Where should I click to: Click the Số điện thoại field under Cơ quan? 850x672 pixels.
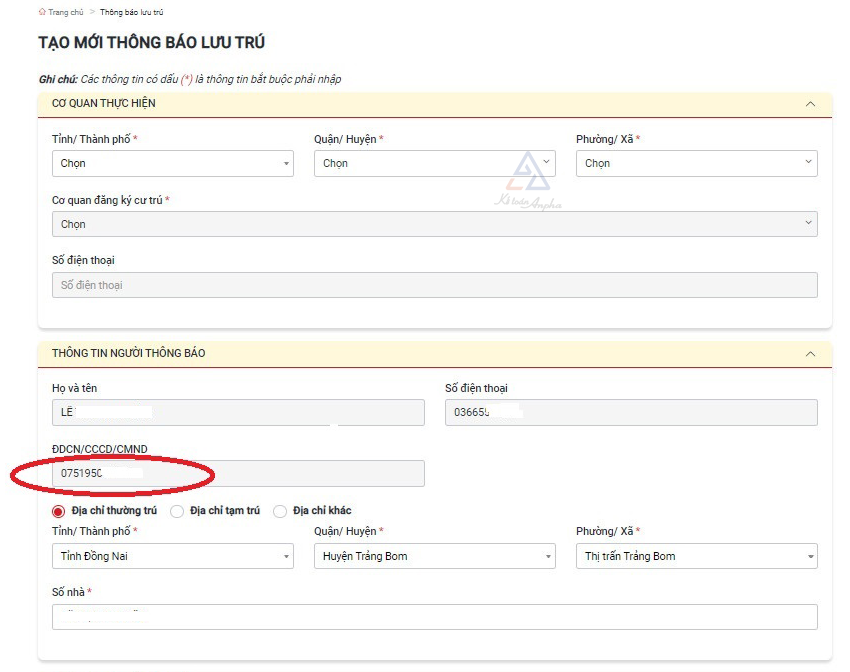pos(434,285)
